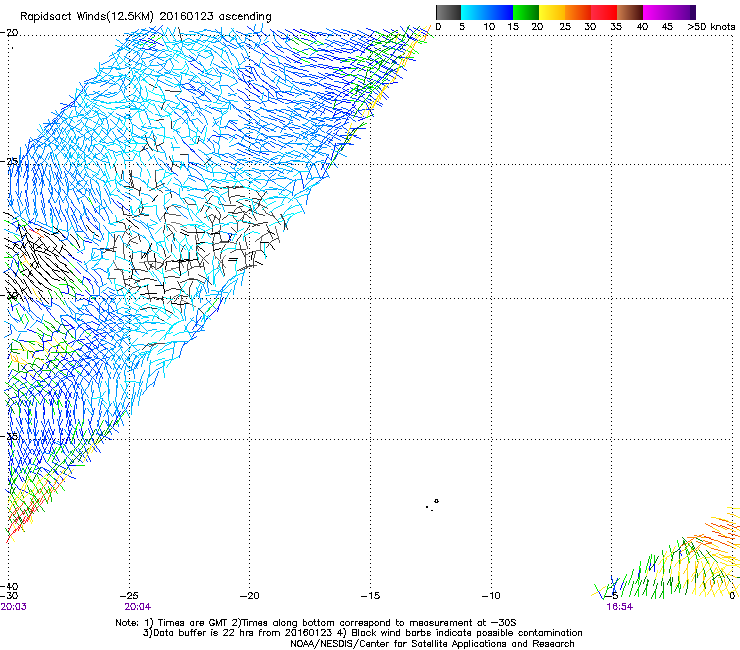740x650 pixels.
Task: Click the brown 35-40 knots legend segment
Action: (x=630, y=12)
